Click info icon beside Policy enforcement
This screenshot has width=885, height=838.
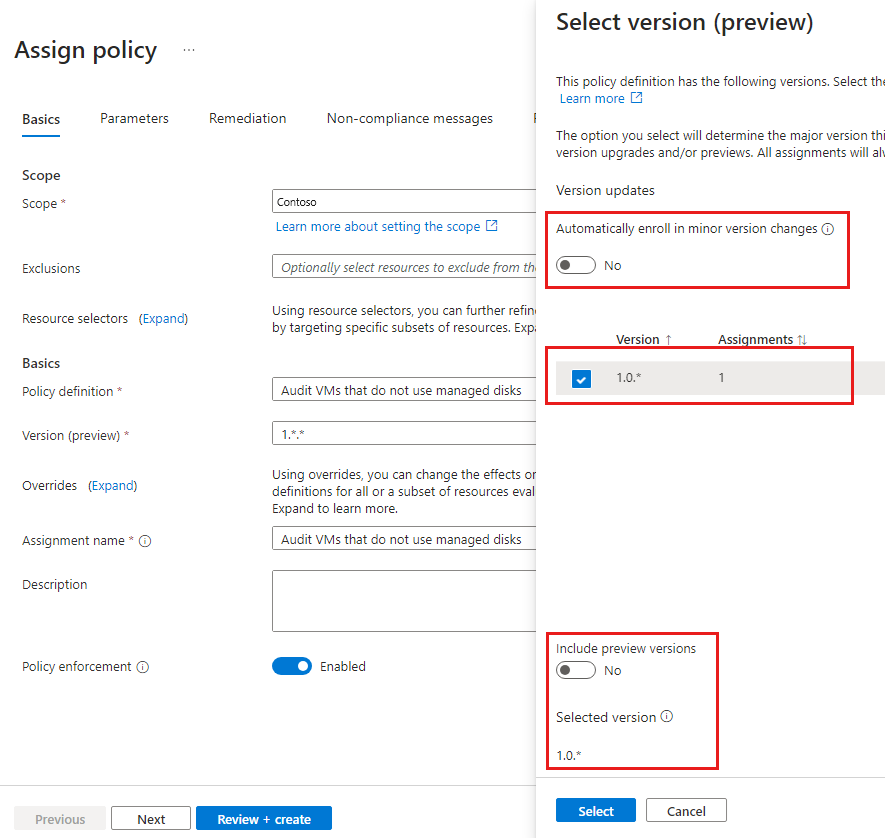click(143, 667)
